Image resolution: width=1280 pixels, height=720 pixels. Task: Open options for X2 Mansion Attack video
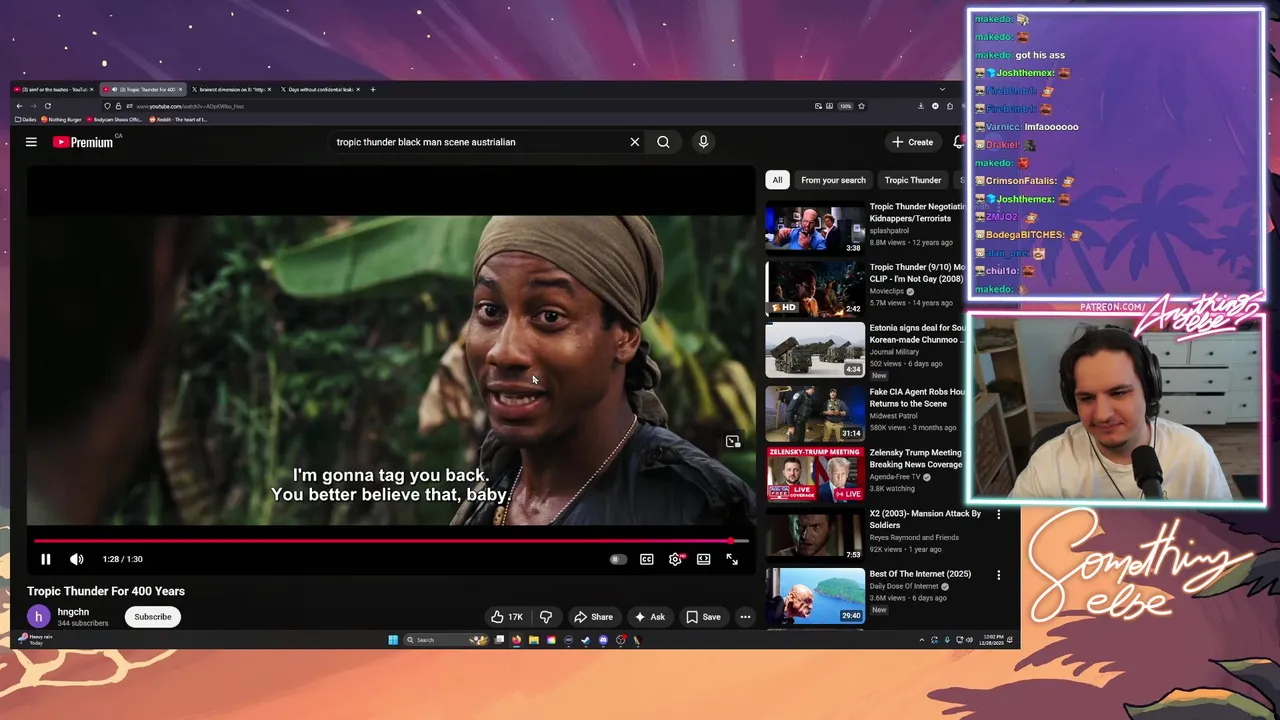(x=998, y=514)
